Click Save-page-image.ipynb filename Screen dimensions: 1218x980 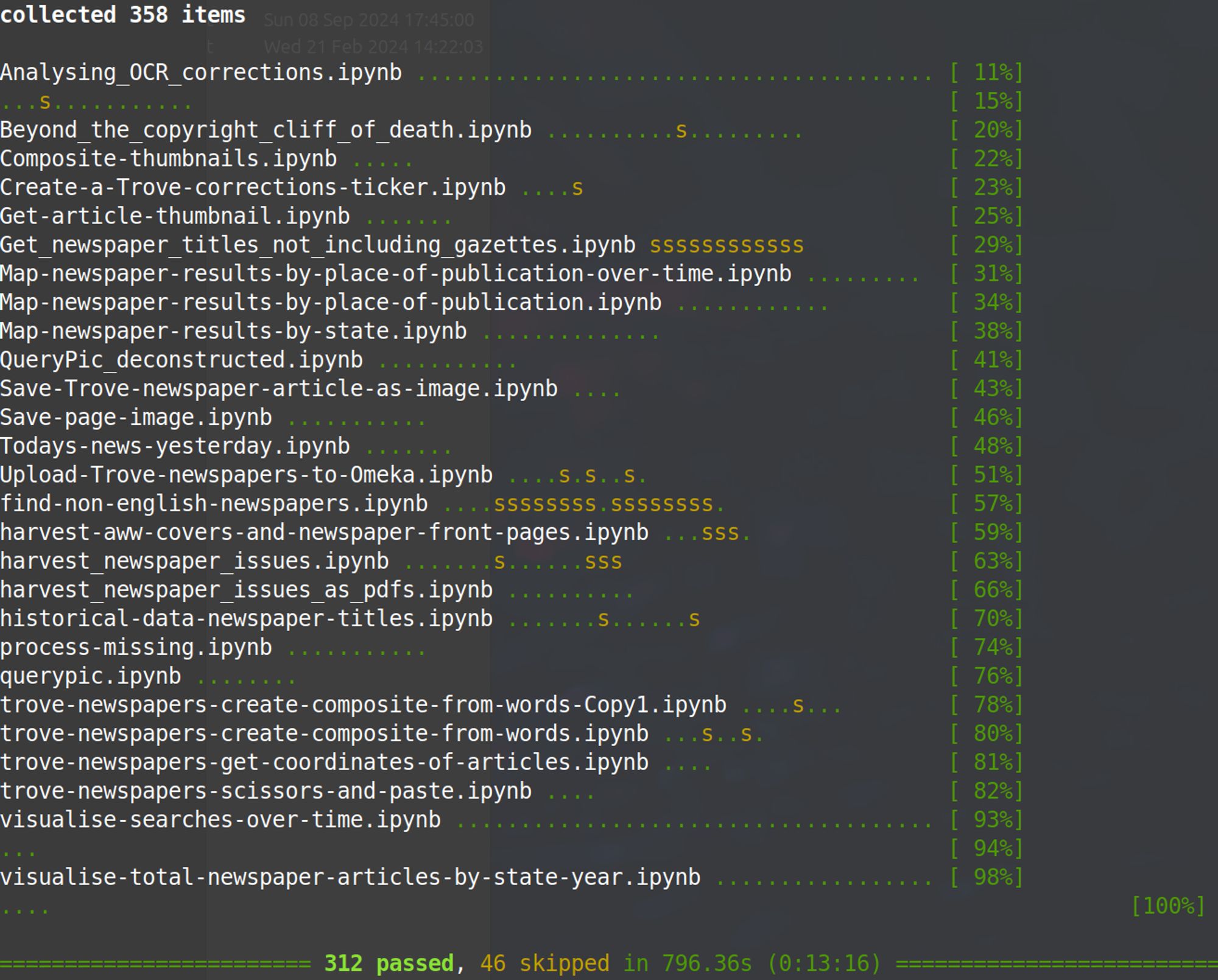click(136, 418)
